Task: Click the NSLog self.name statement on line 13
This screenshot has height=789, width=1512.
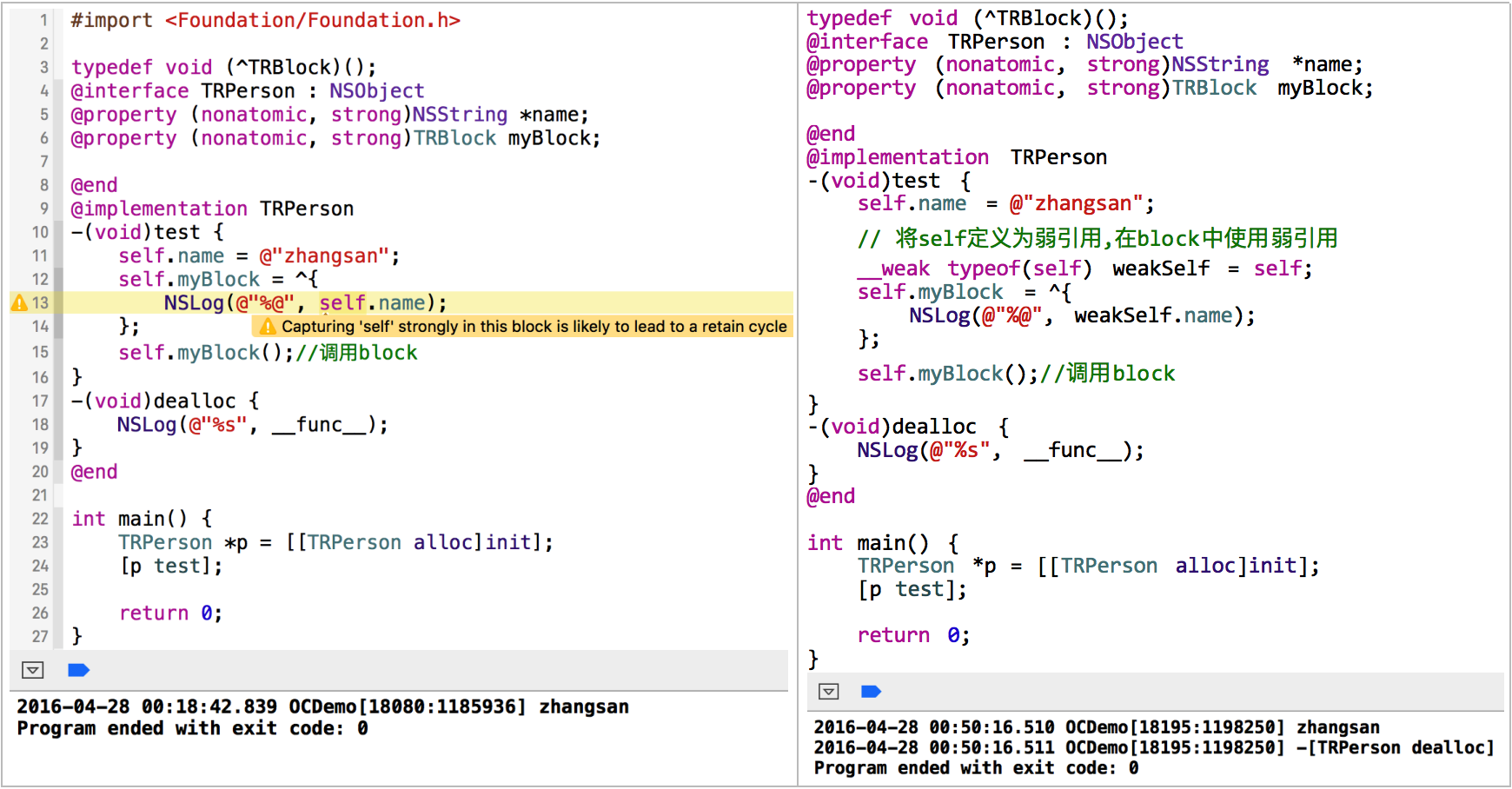Action: [x=305, y=302]
